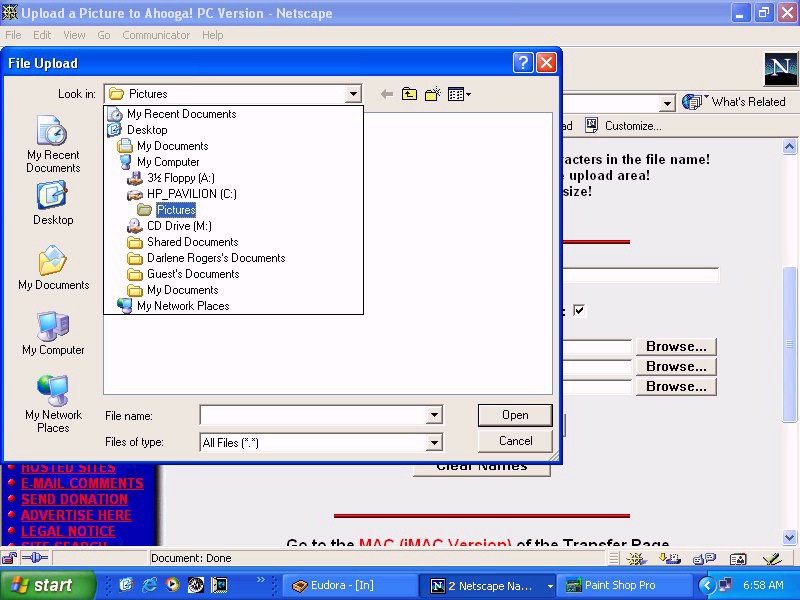Click the Windows start button

pos(46,585)
